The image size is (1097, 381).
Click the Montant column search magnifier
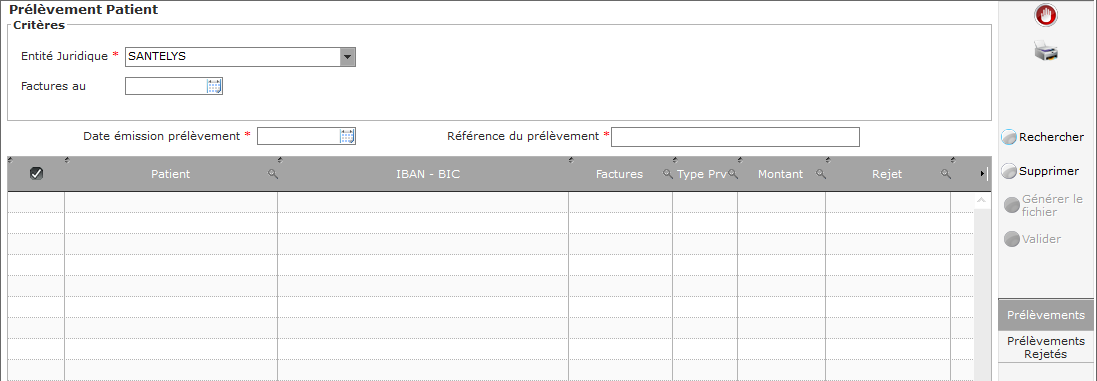[x=821, y=174]
